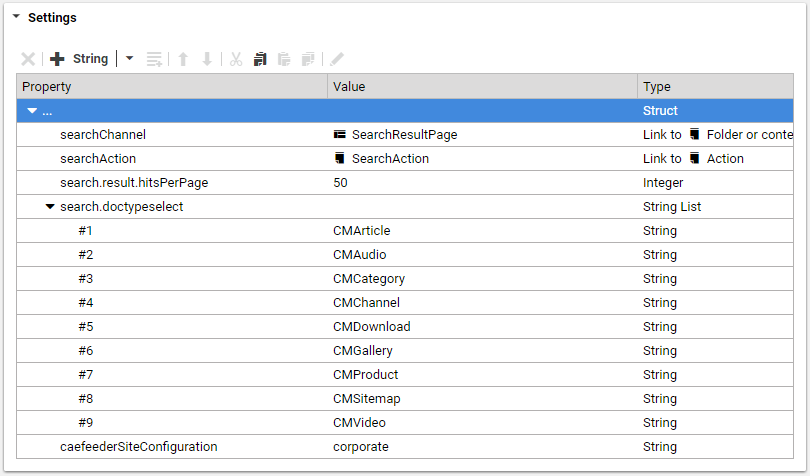Click the greyed overlapping pages icon
810x476 pixels.
click(x=308, y=59)
